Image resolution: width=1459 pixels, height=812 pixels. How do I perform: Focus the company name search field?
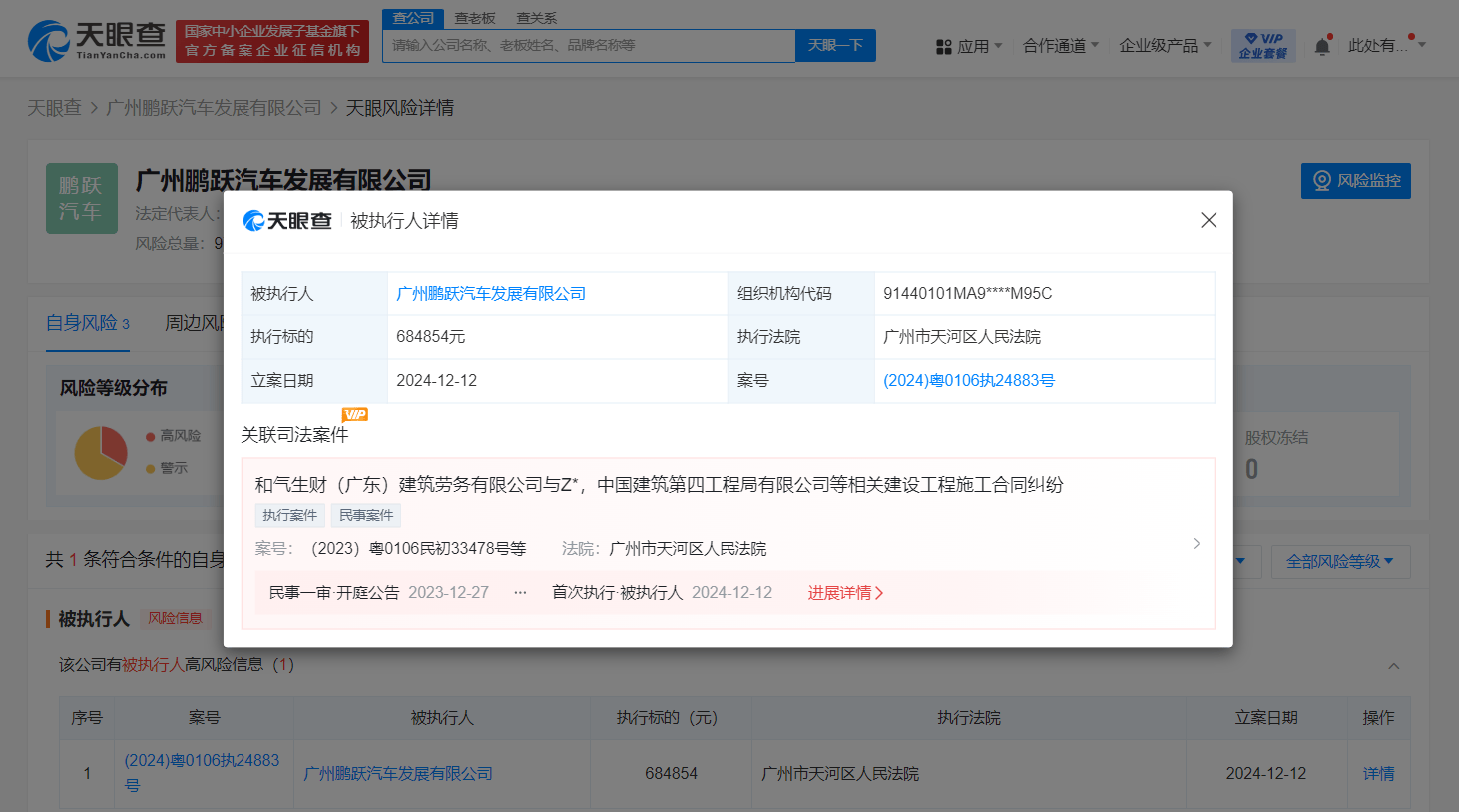589,45
